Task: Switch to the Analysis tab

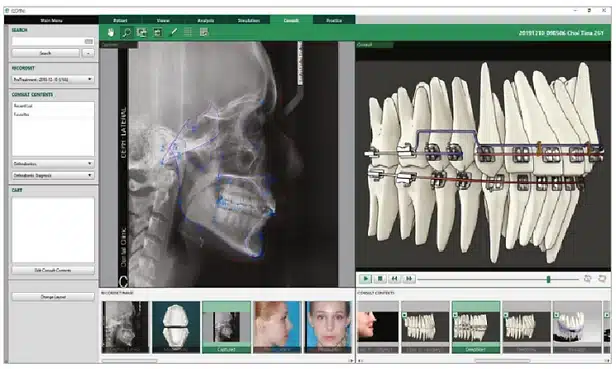Action: [206, 20]
